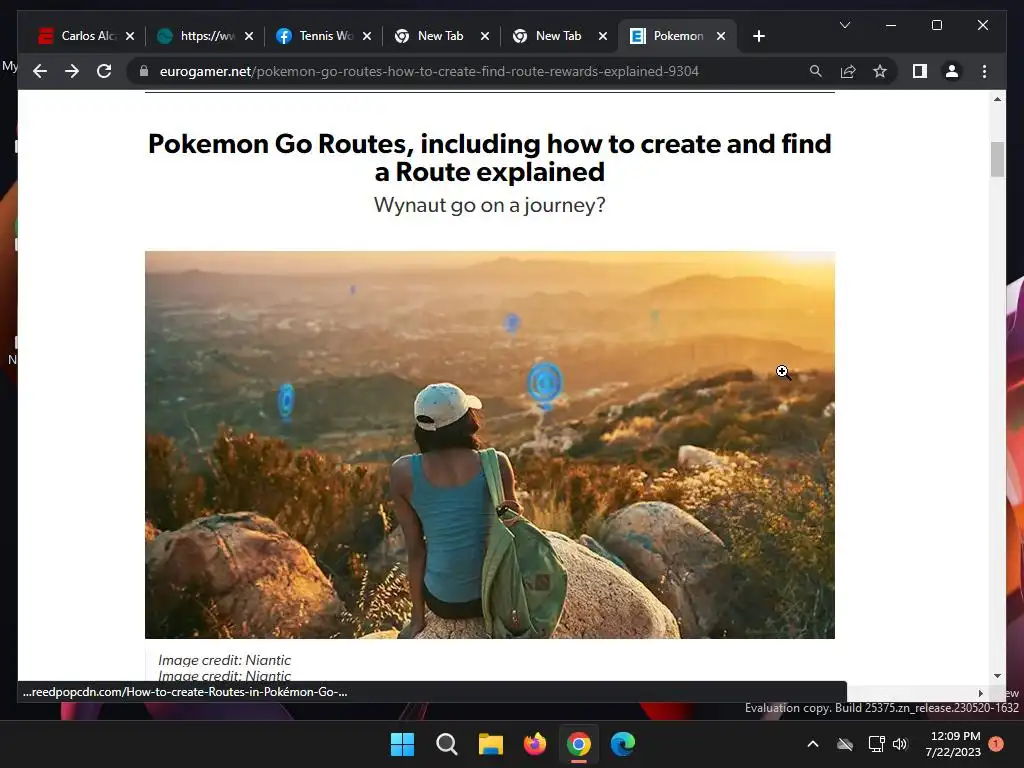Go forward with the forward arrow
Viewport: 1024px width, 768px height.
pyautogui.click(x=72, y=71)
